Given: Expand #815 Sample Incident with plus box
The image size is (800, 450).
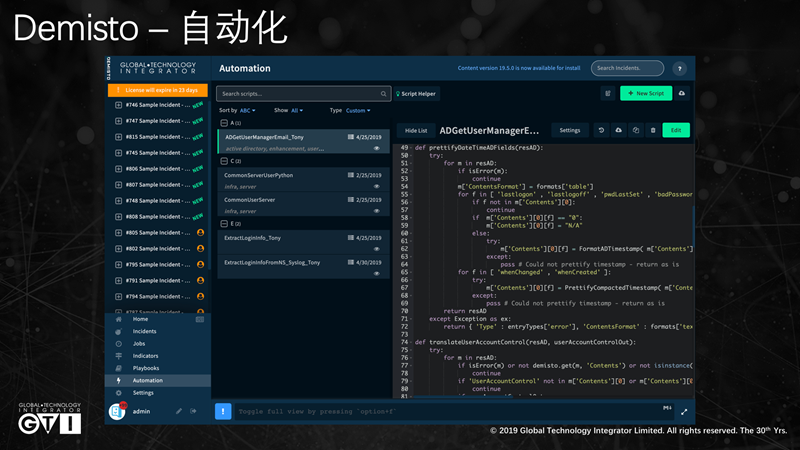Looking at the screenshot, I should point(118,137).
